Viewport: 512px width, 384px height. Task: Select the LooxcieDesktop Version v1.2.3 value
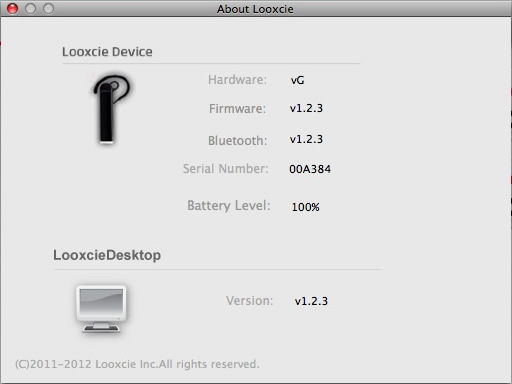coord(311,301)
